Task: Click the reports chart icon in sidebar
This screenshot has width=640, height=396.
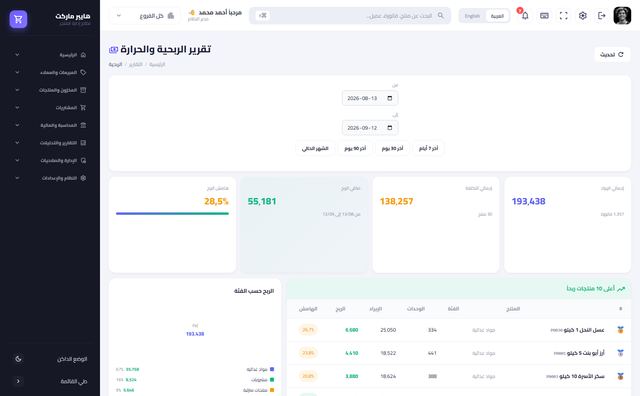Action: [x=83, y=143]
